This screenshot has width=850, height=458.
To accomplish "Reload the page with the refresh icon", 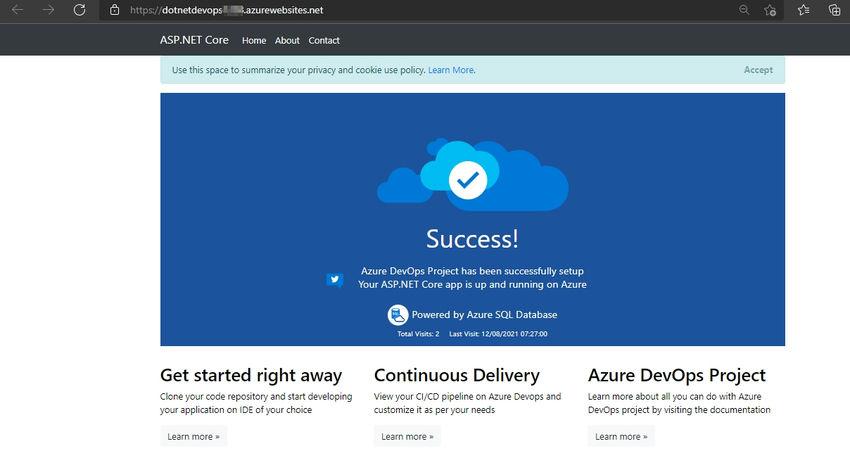I will (79, 10).
